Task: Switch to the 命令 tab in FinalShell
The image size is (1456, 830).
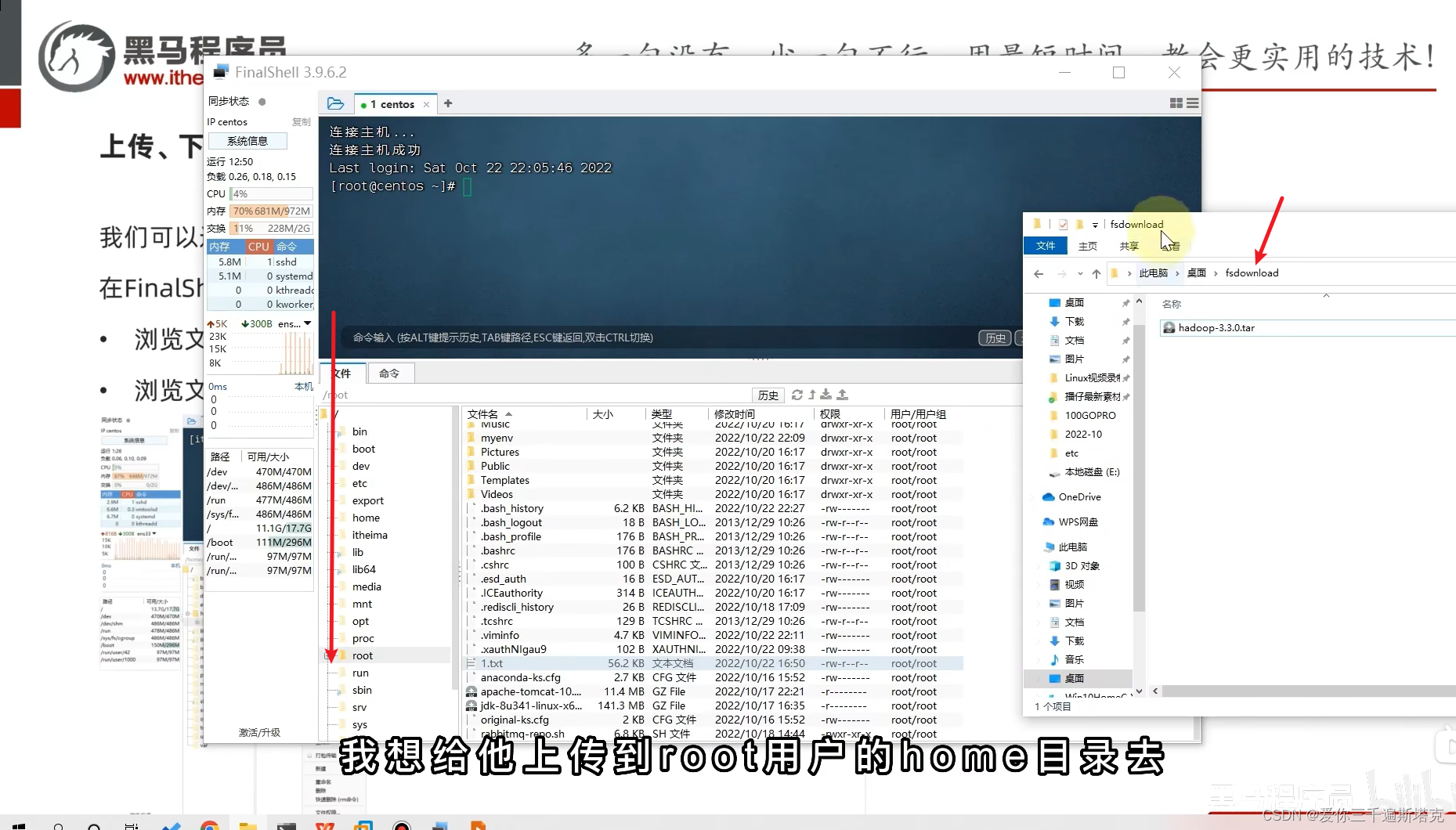Action: coord(390,373)
